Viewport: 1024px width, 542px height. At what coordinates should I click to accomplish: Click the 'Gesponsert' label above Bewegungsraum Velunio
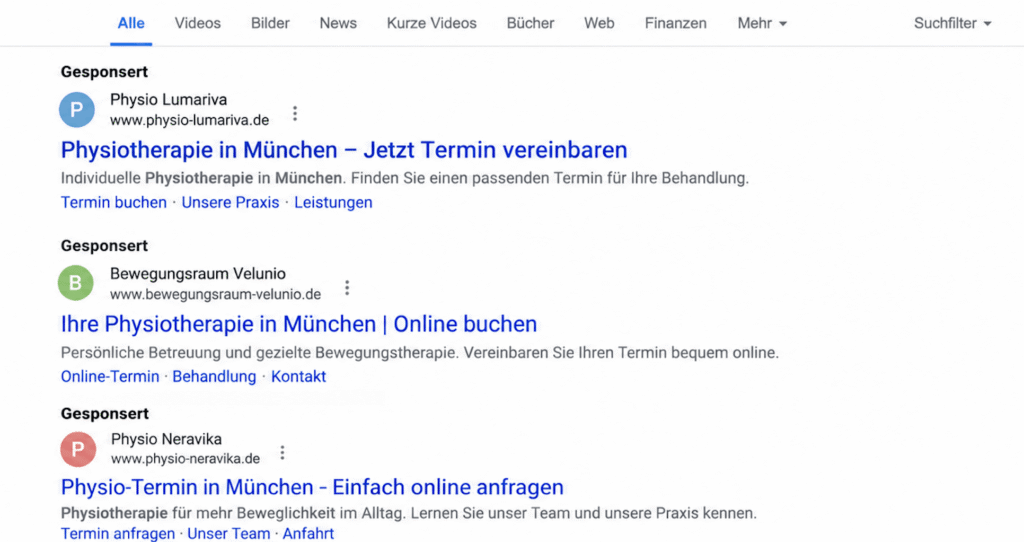104,246
